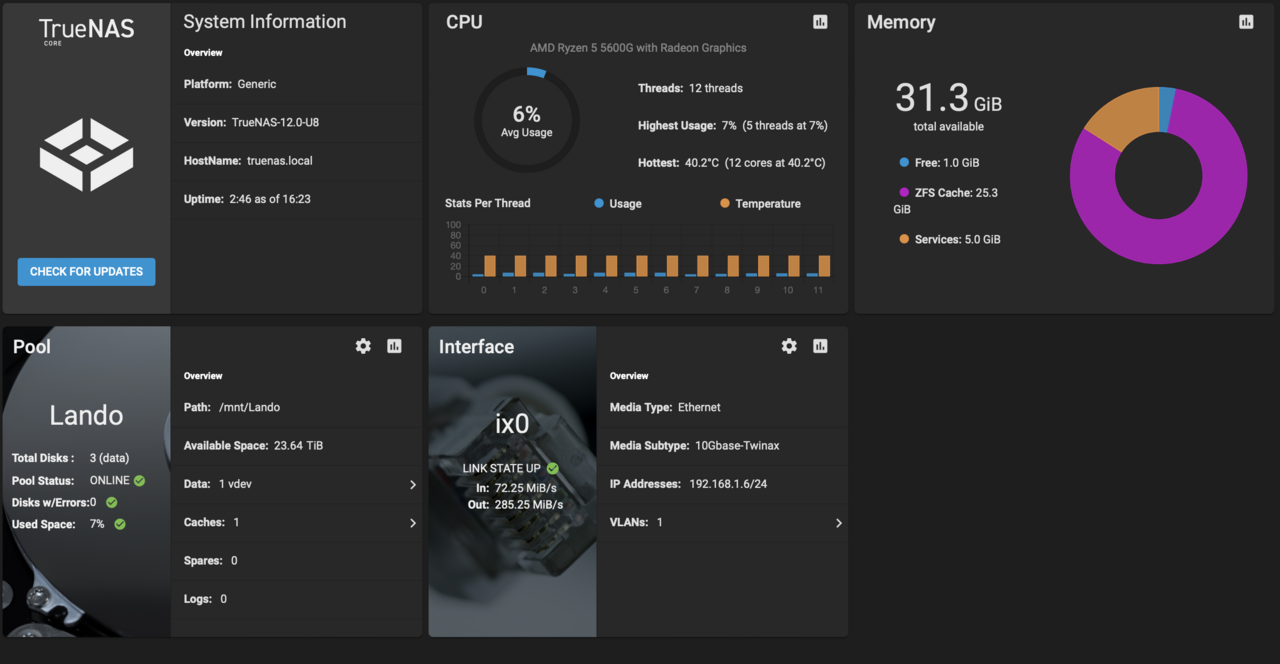Click the 6% Avg Usage gauge
The image size is (1280, 664).
pyautogui.click(x=526, y=120)
